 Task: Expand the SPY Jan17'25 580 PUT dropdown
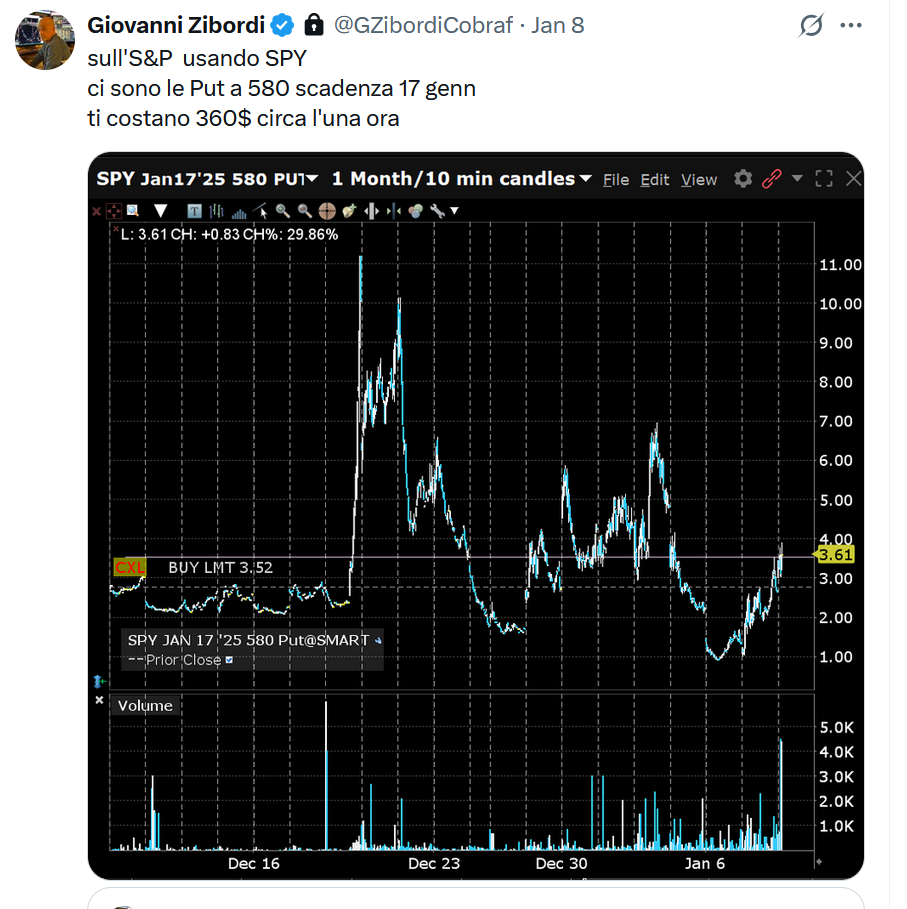coord(312,179)
